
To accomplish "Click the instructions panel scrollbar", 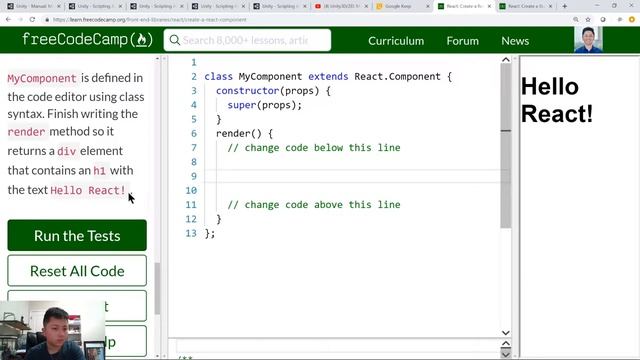I will coord(157,288).
